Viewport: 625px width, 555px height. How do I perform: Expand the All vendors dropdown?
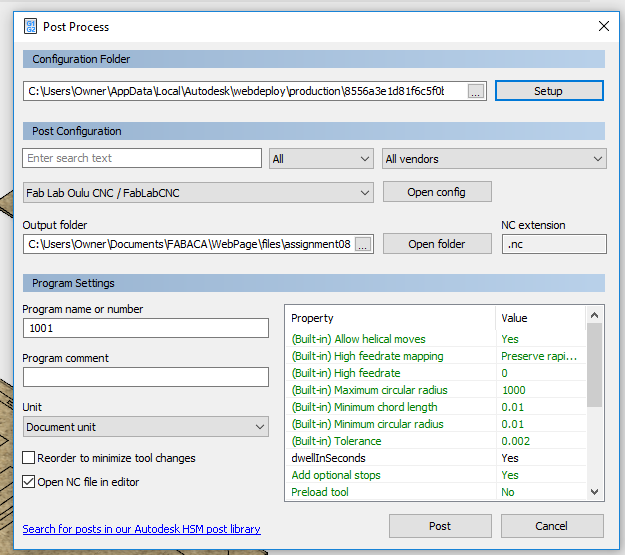494,158
